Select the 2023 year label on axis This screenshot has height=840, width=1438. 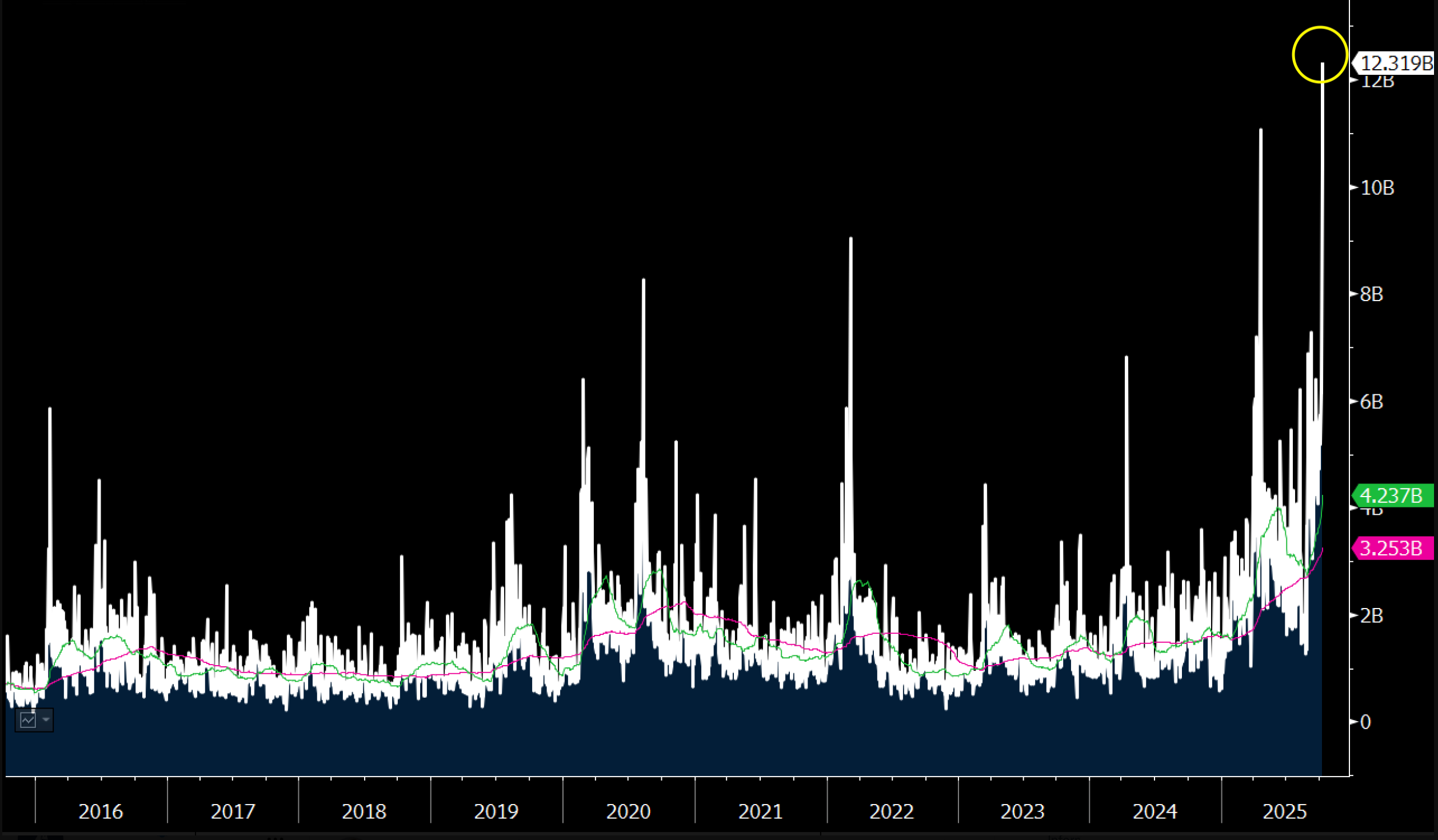(1022, 811)
